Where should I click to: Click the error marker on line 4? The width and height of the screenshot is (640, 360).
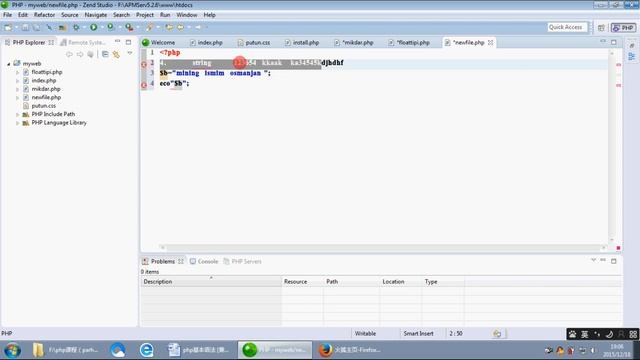tap(144, 85)
